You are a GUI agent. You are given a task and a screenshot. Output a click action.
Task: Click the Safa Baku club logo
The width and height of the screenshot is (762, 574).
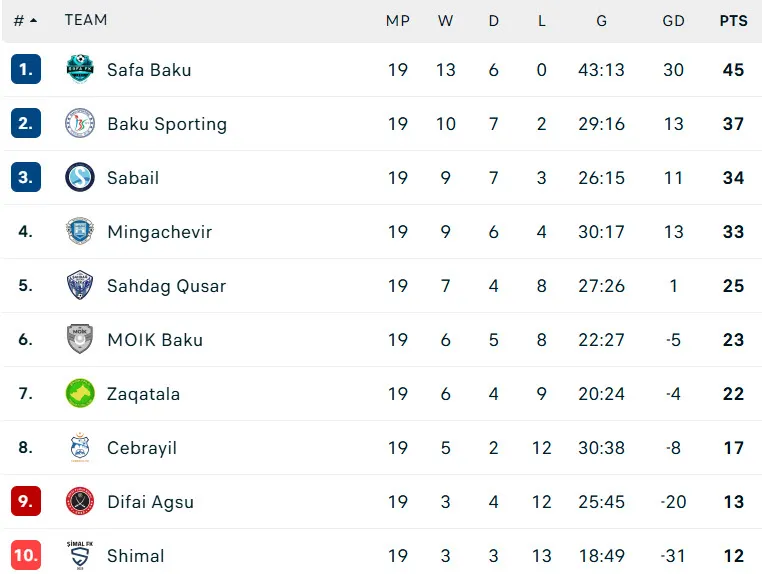coord(80,69)
